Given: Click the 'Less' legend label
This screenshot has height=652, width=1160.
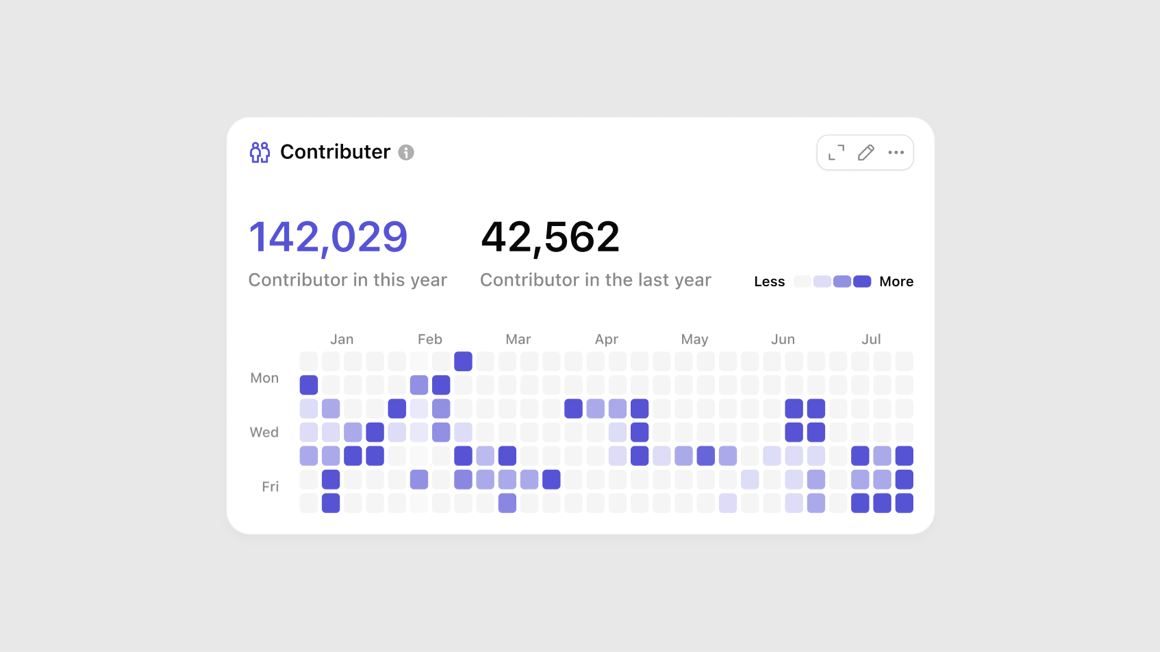Looking at the screenshot, I should click(769, 281).
